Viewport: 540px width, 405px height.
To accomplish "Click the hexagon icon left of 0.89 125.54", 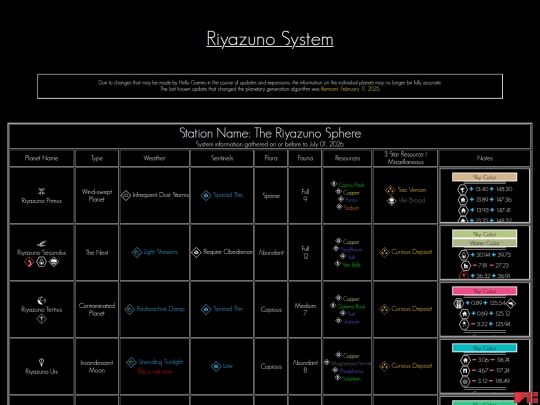I will [458, 303].
